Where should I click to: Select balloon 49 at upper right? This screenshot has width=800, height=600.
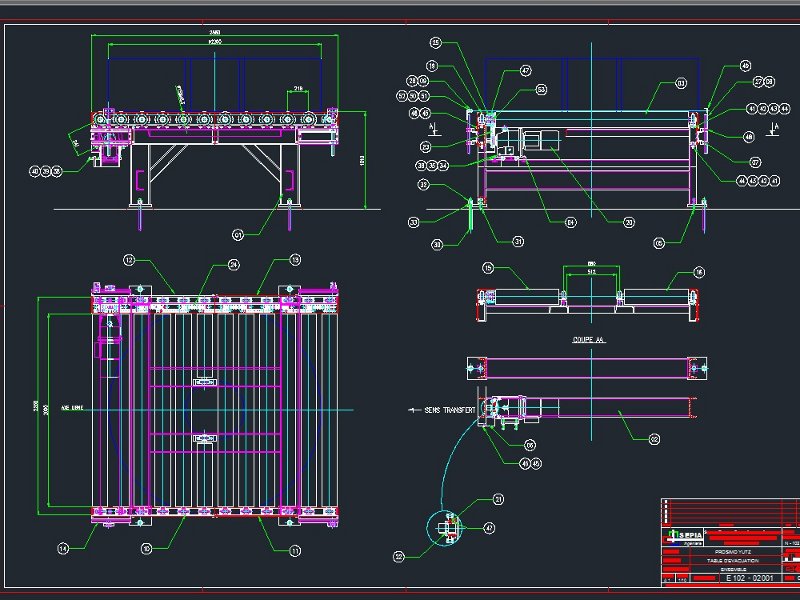[x=745, y=66]
